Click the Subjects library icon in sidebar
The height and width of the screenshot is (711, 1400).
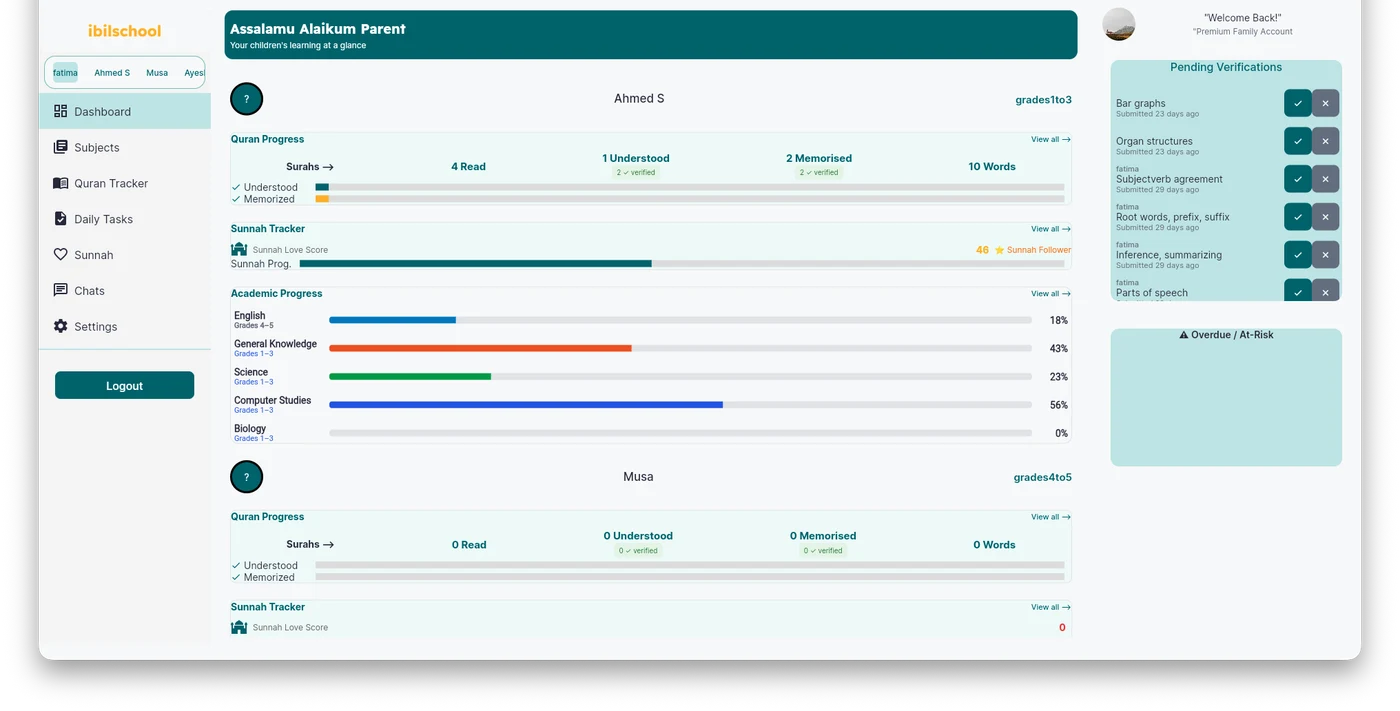[61, 147]
